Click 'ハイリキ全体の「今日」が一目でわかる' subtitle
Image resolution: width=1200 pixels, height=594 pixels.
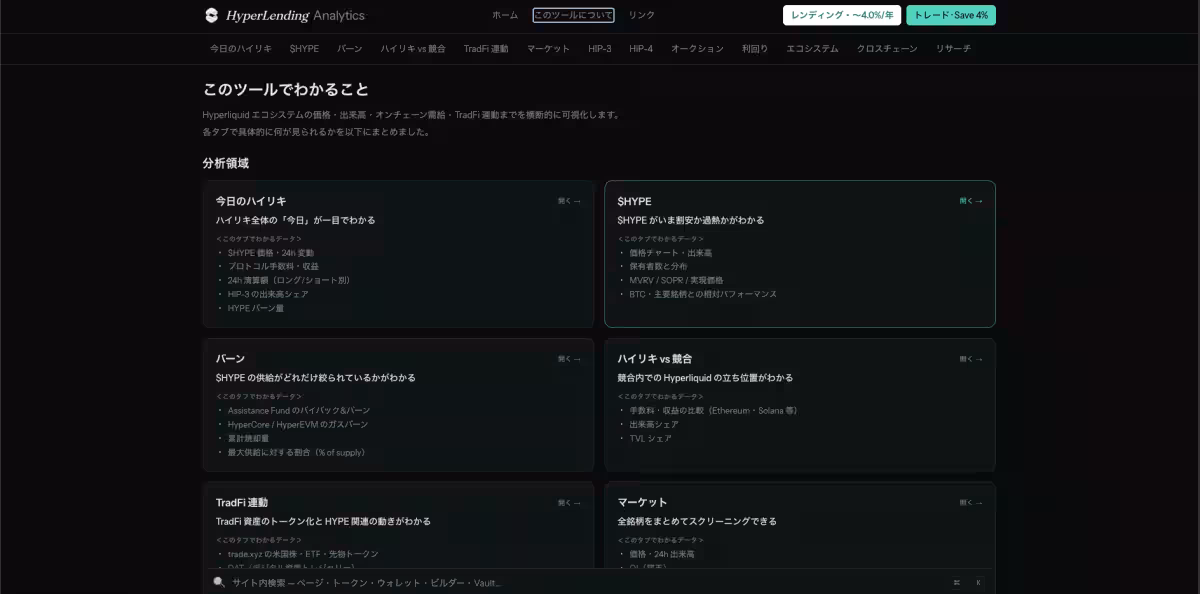296,220
